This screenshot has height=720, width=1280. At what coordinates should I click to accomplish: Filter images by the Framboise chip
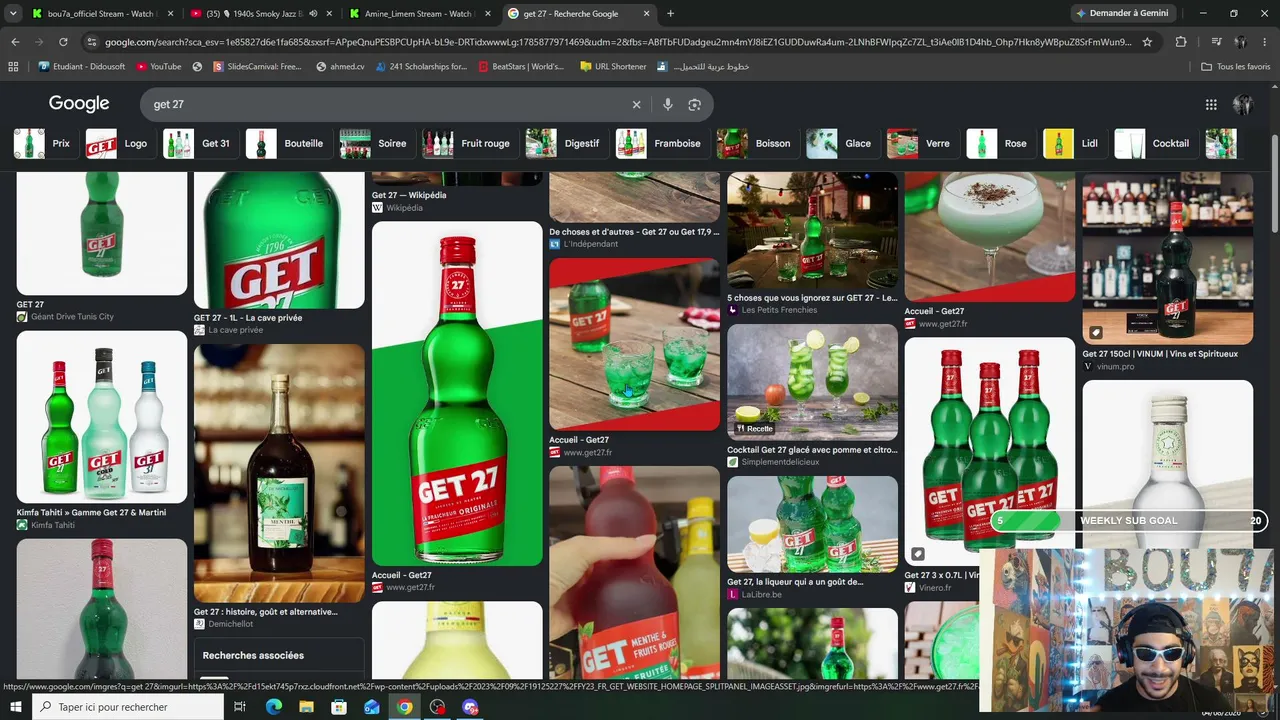[661, 143]
